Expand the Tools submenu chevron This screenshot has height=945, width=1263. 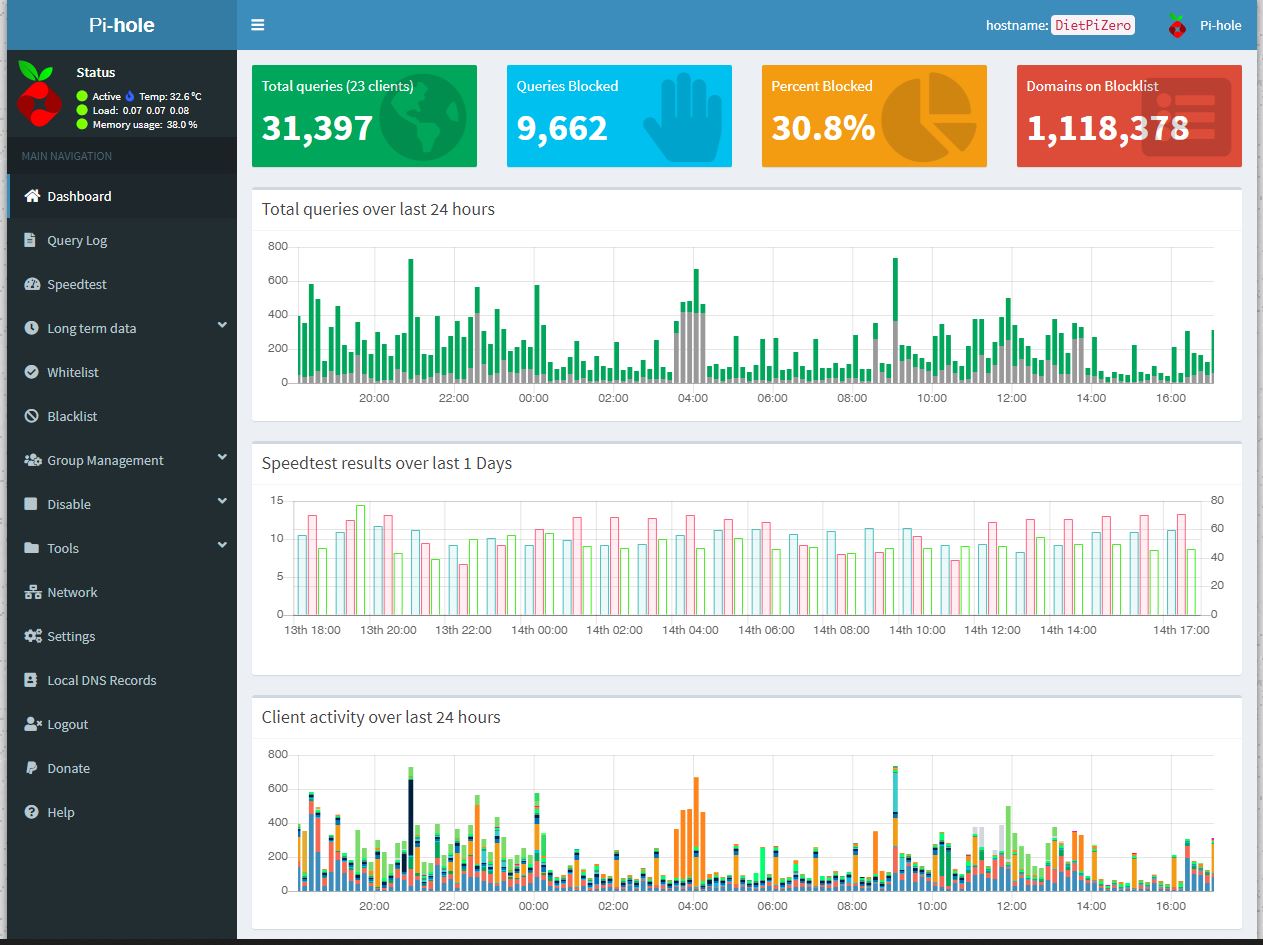click(x=222, y=546)
